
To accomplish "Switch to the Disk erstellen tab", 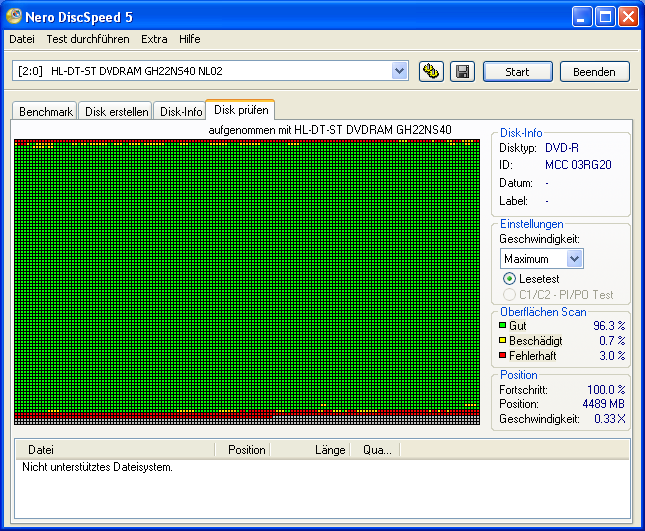I will [116, 111].
